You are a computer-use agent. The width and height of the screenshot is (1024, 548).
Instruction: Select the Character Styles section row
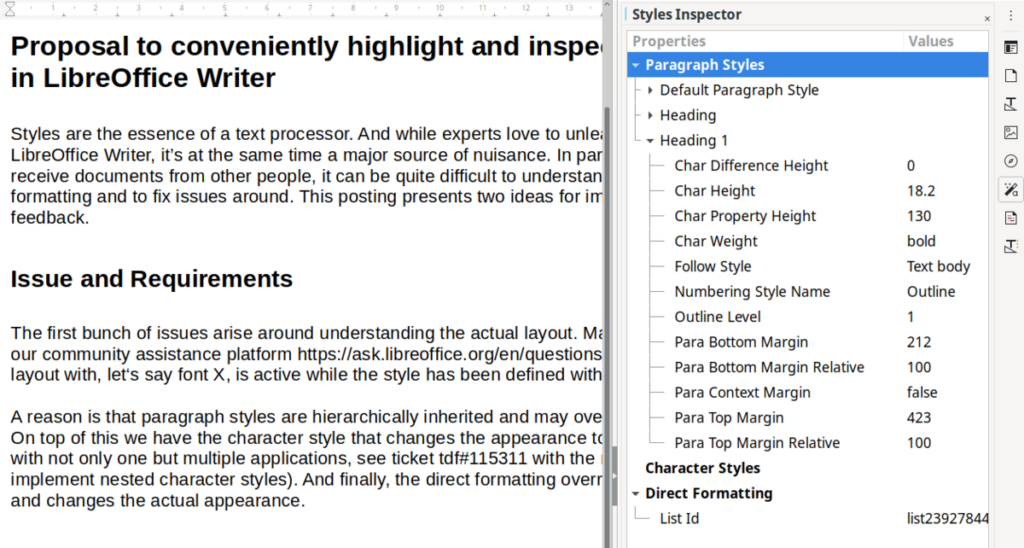pos(808,468)
